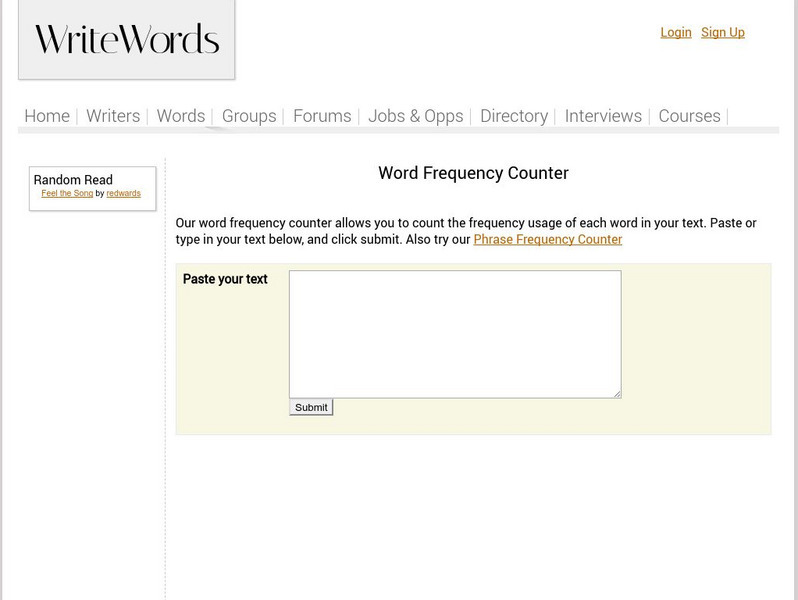Navigate to the Home menu item

coord(47,116)
